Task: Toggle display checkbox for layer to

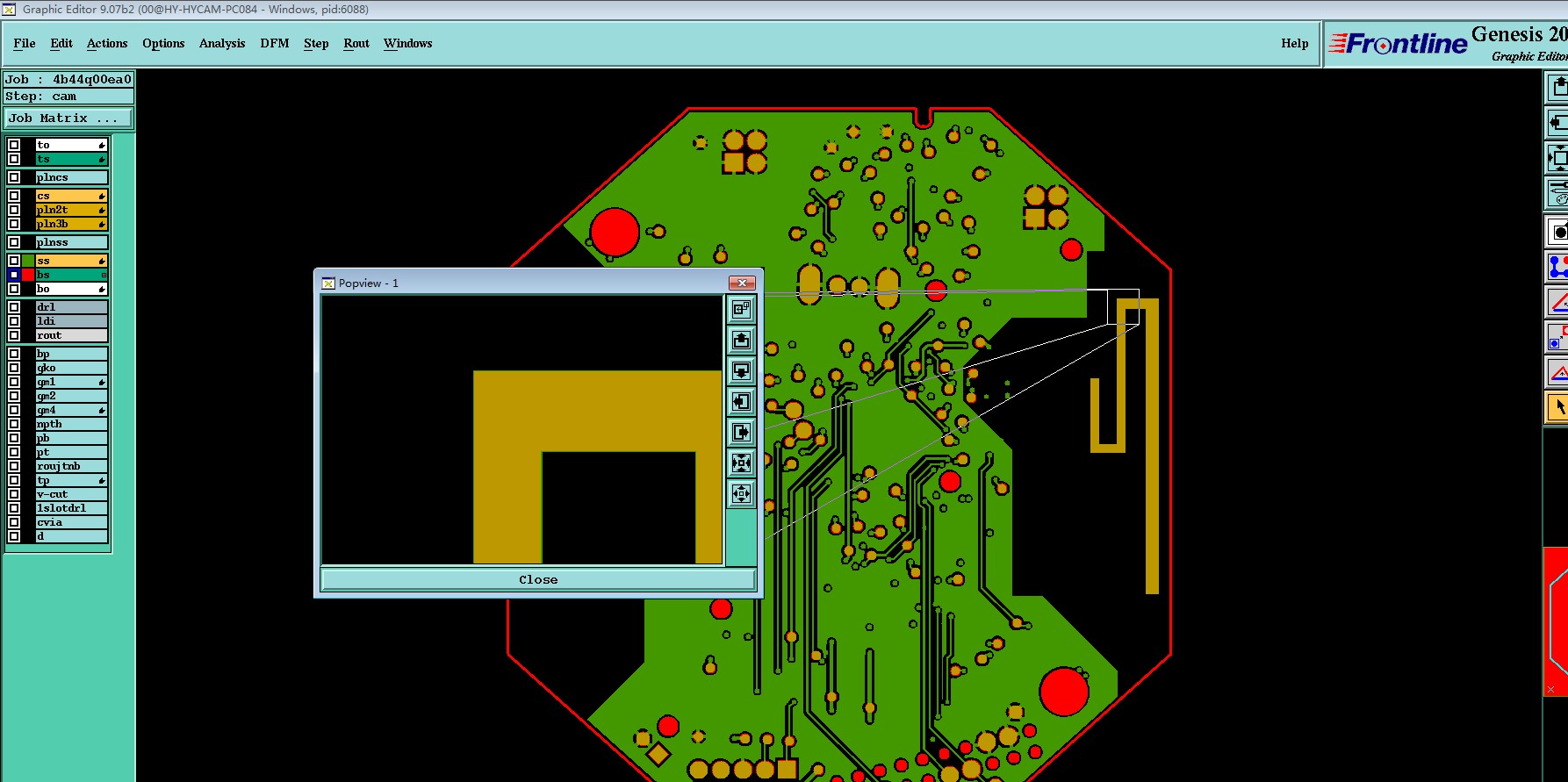Action: click(x=14, y=145)
